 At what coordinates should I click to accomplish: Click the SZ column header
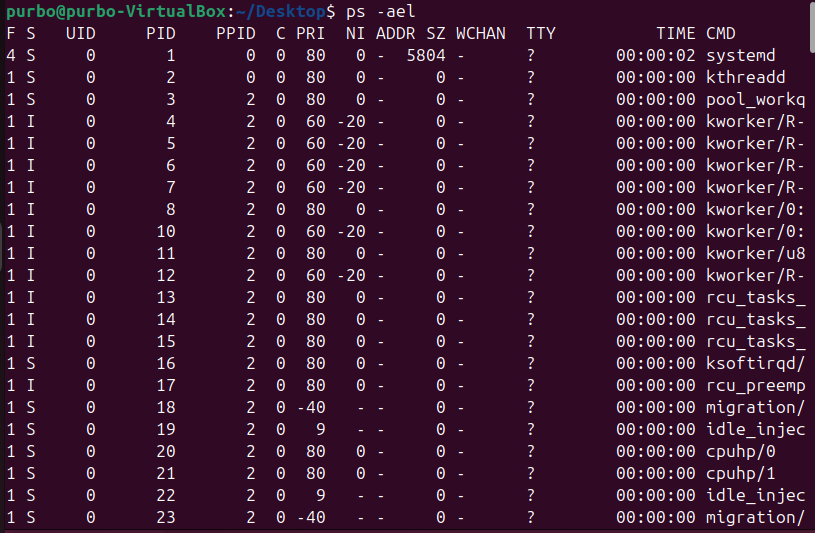[436, 33]
